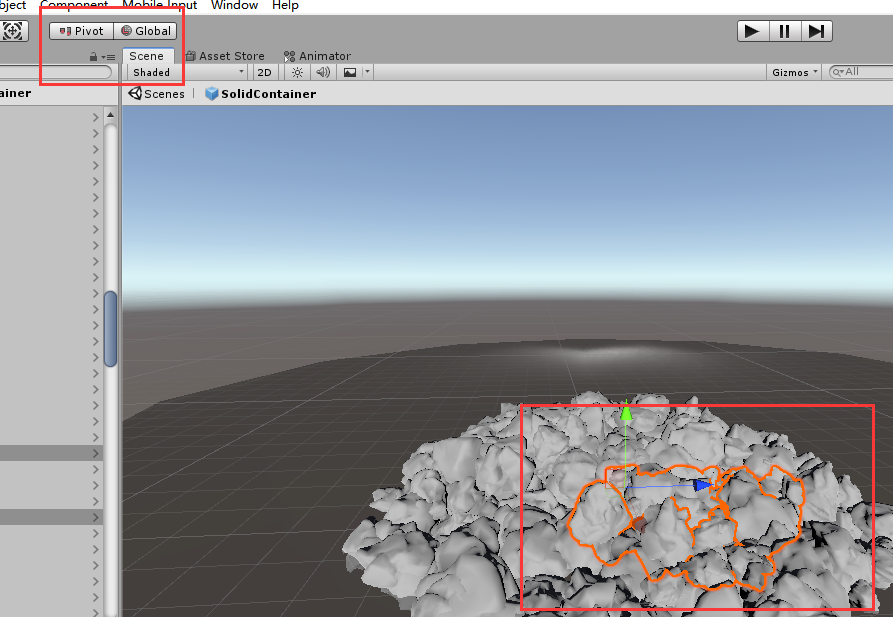Image resolution: width=893 pixels, height=617 pixels.
Task: Select the transform tool icon top-left
Action: point(15,31)
